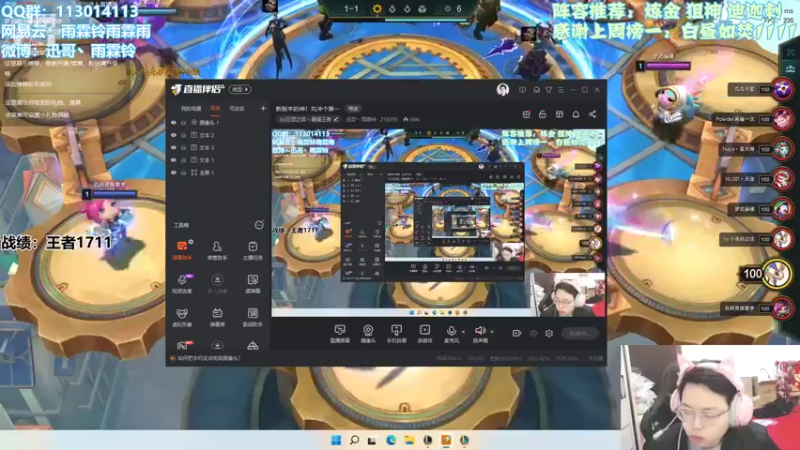Hide the 摄像头 1 source with its eye icon
This screenshot has height=450, width=800.
(x=173, y=122)
